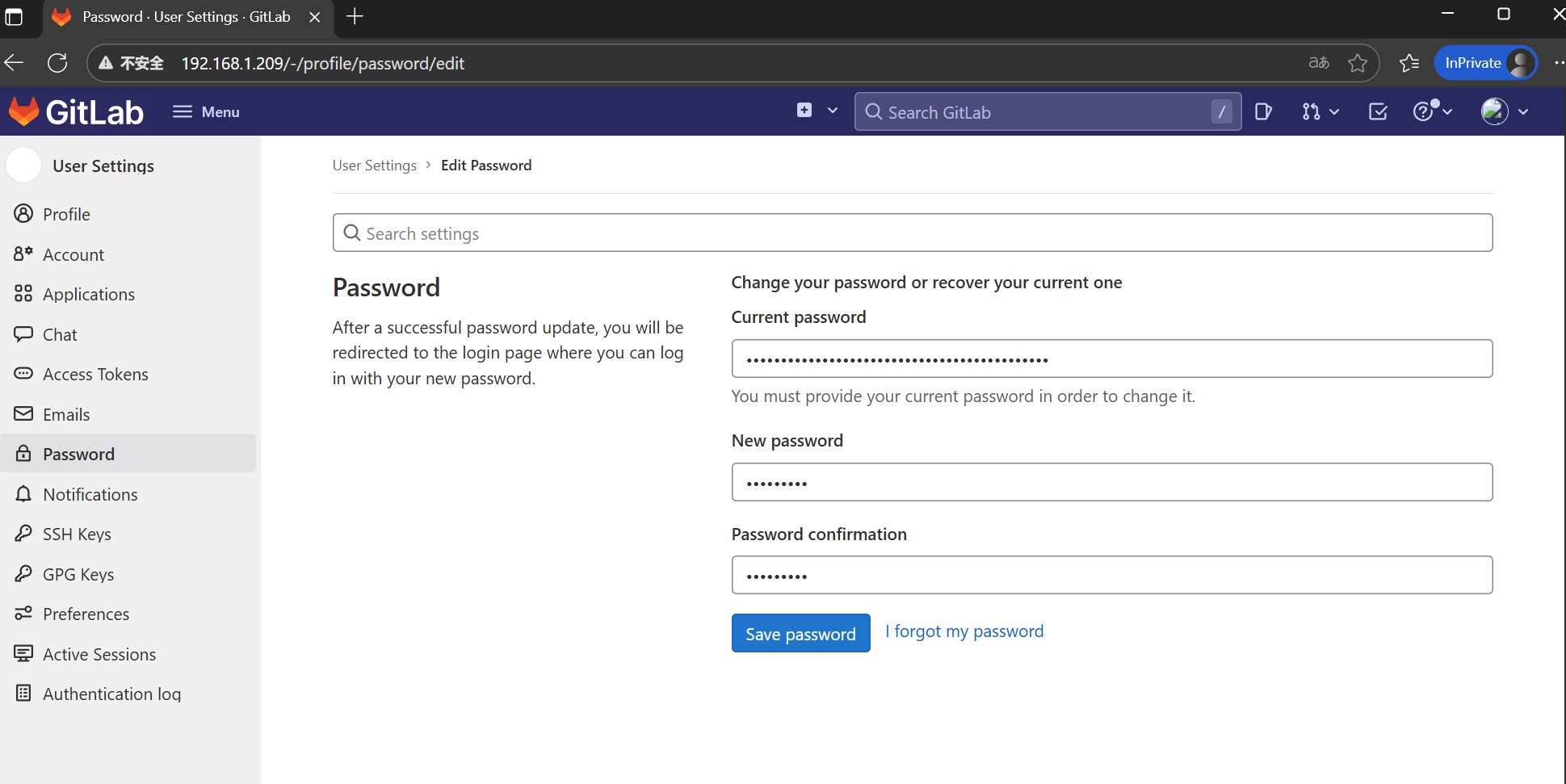Image resolution: width=1566 pixels, height=784 pixels.
Task: Click the InPrivate profile icon
Action: point(1519,62)
